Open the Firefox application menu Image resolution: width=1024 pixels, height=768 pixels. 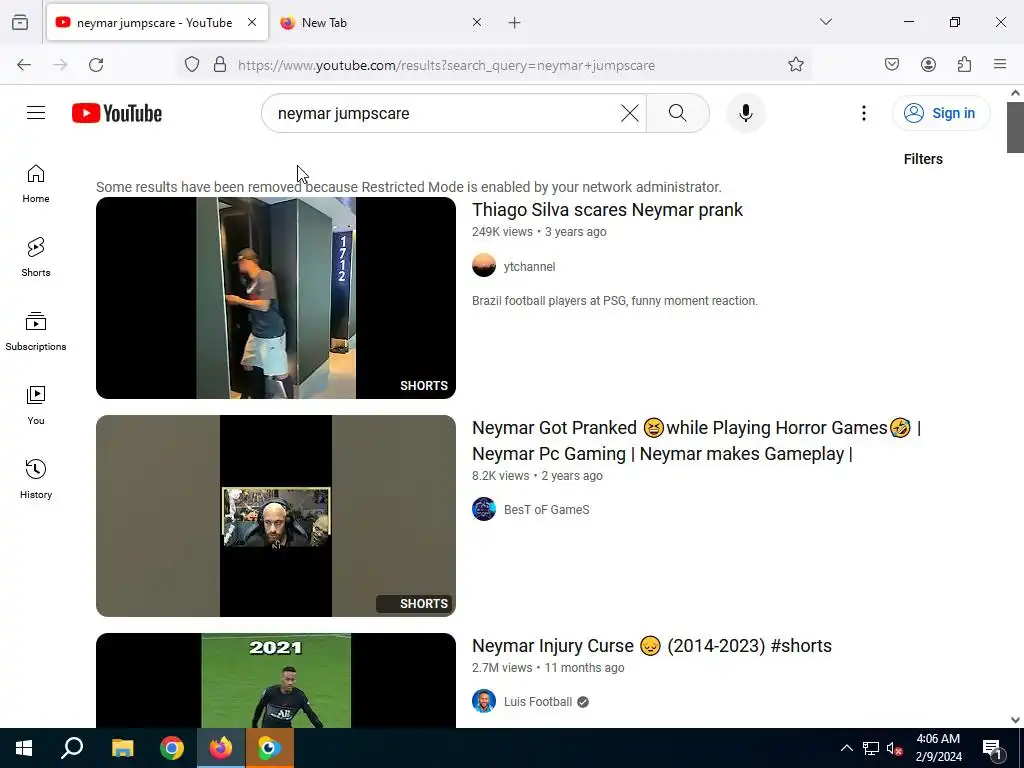tap(1000, 65)
